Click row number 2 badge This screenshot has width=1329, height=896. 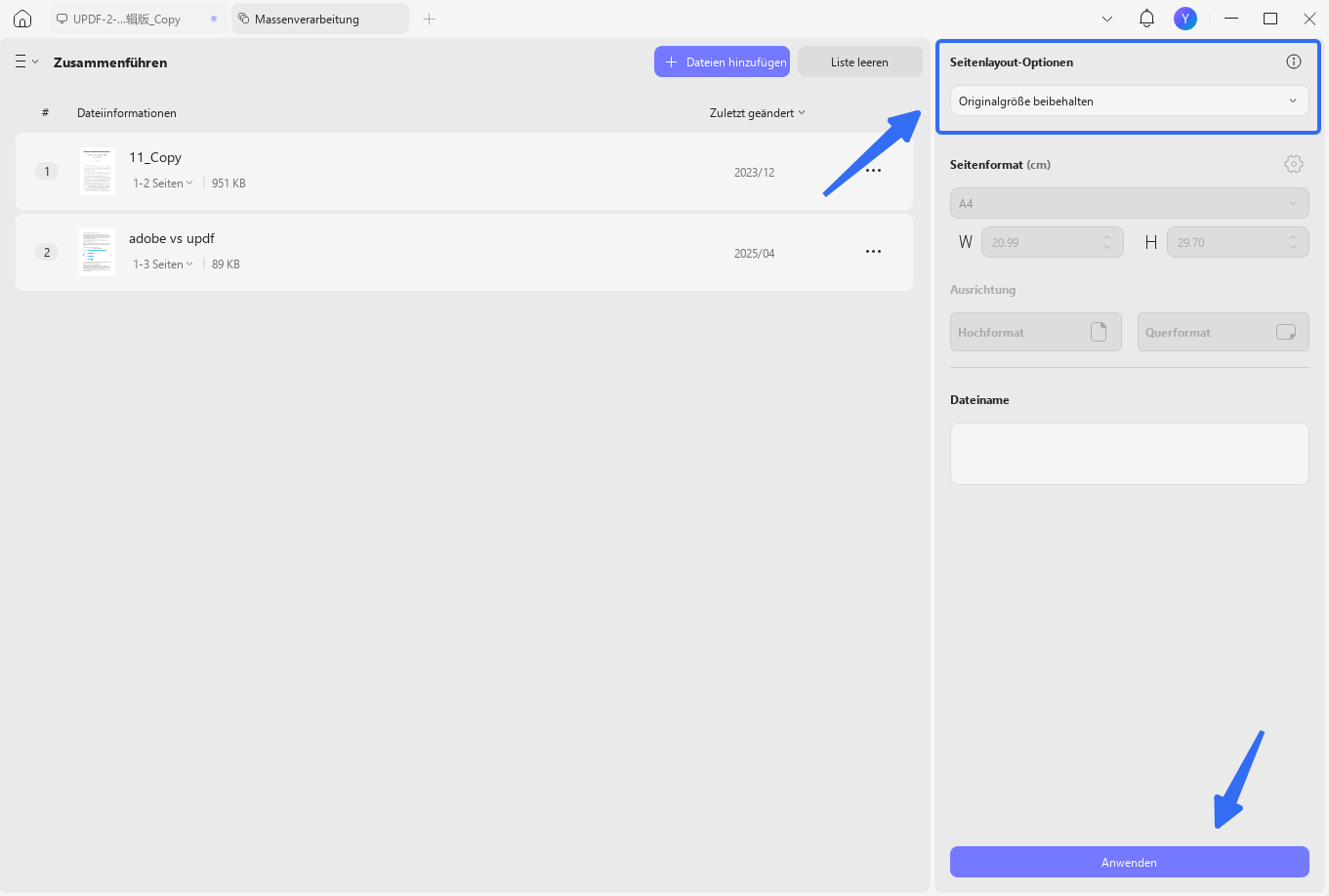click(47, 252)
